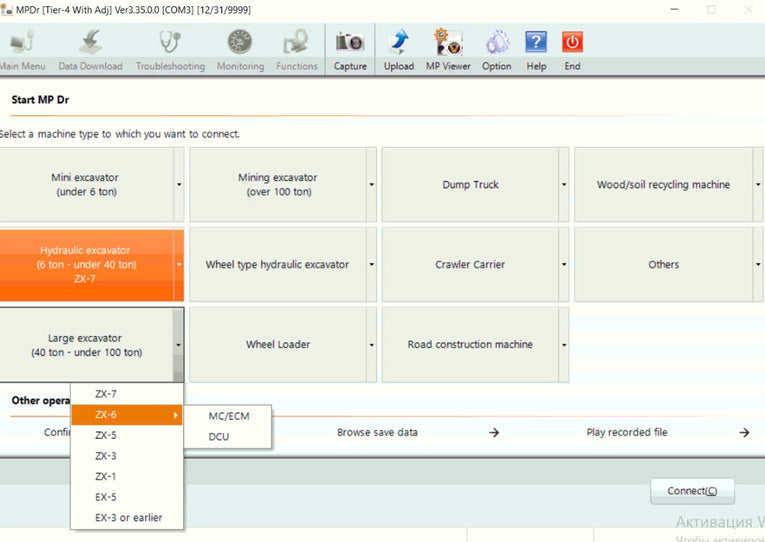Screen dimensions: 765x542
Task: Click Play recorded file option
Action: tap(626, 433)
